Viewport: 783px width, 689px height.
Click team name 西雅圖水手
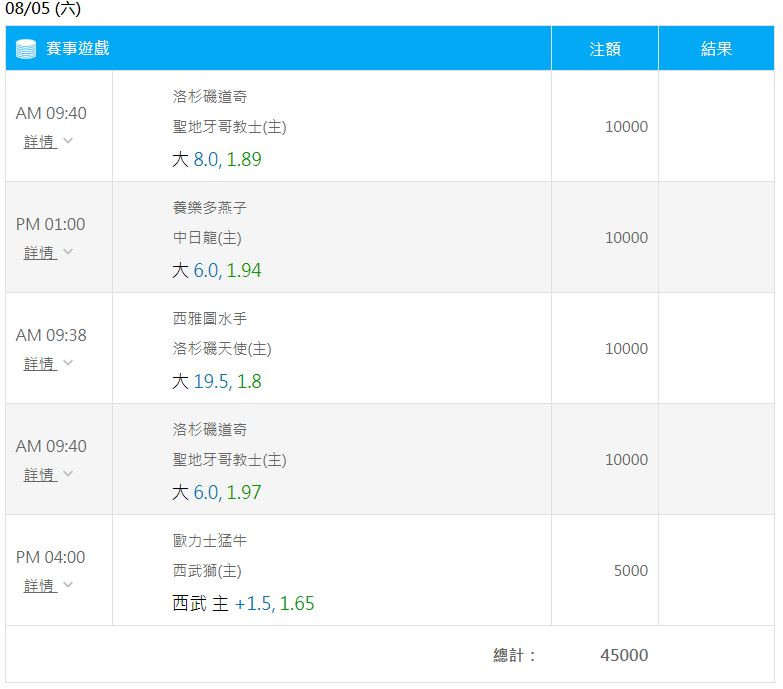(x=210, y=318)
